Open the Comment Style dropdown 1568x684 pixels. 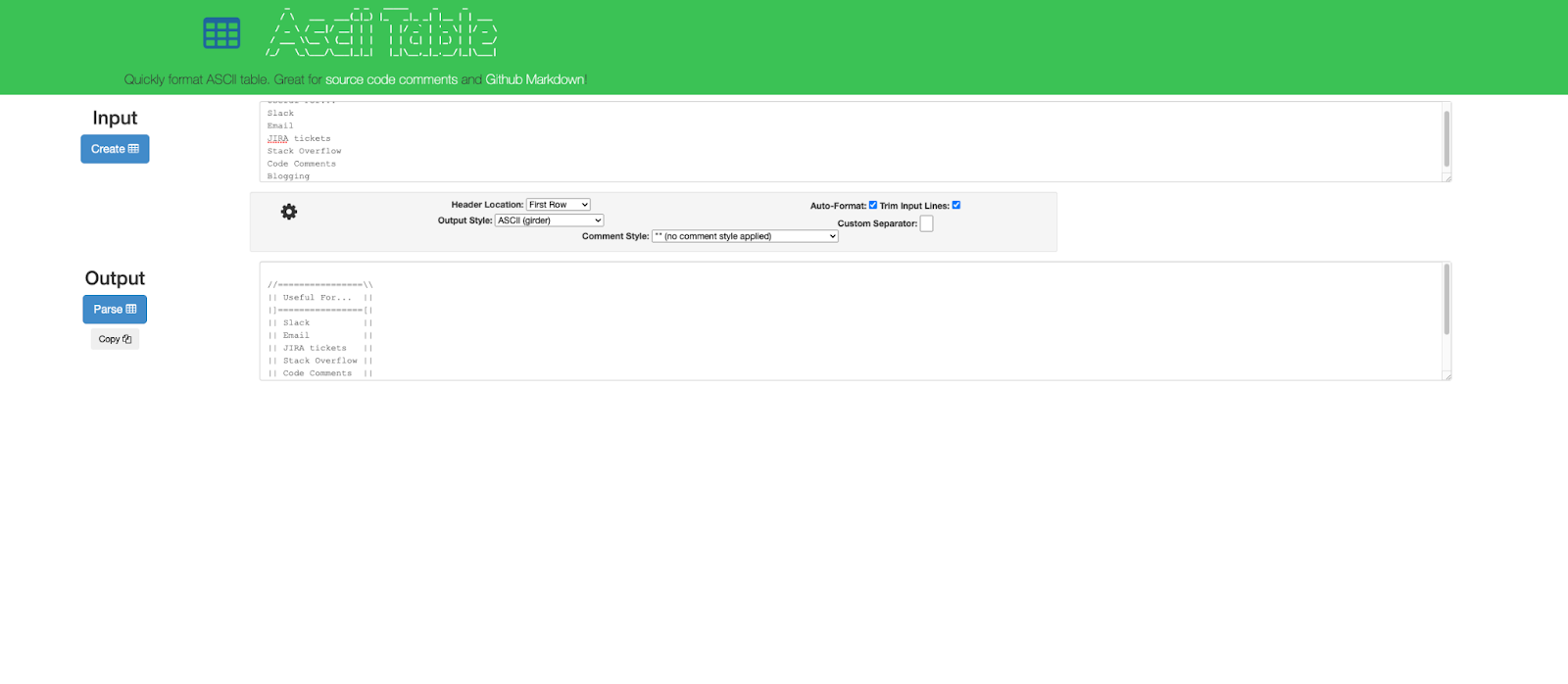(x=745, y=236)
